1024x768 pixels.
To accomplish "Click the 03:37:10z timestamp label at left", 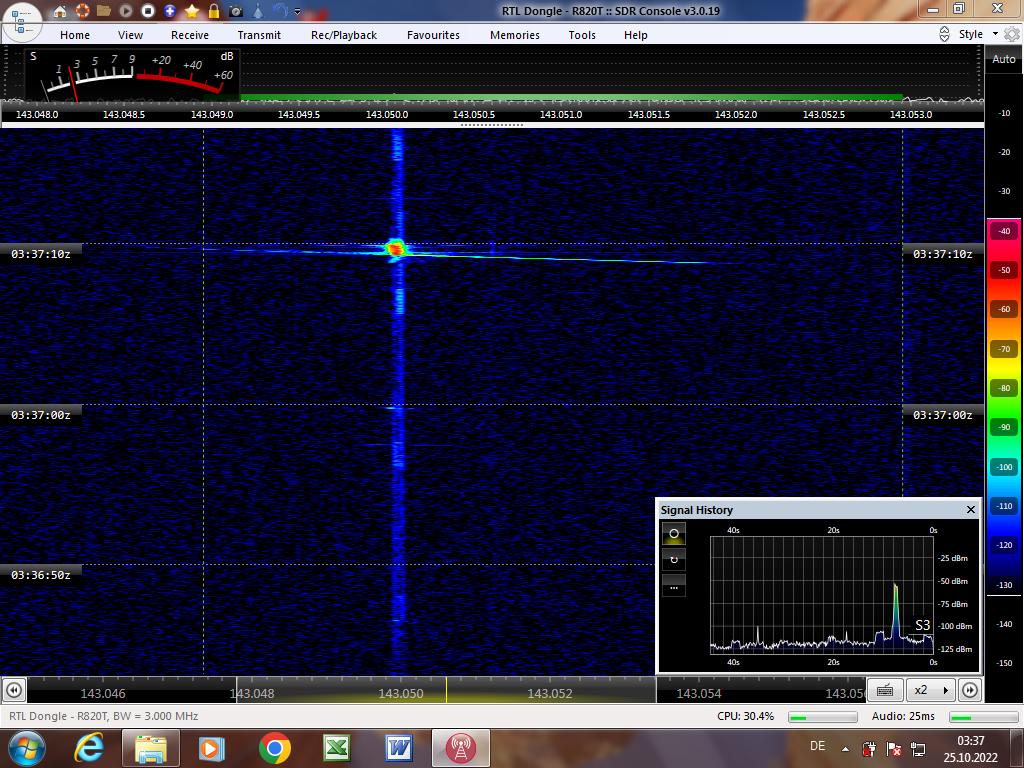I will [x=40, y=253].
